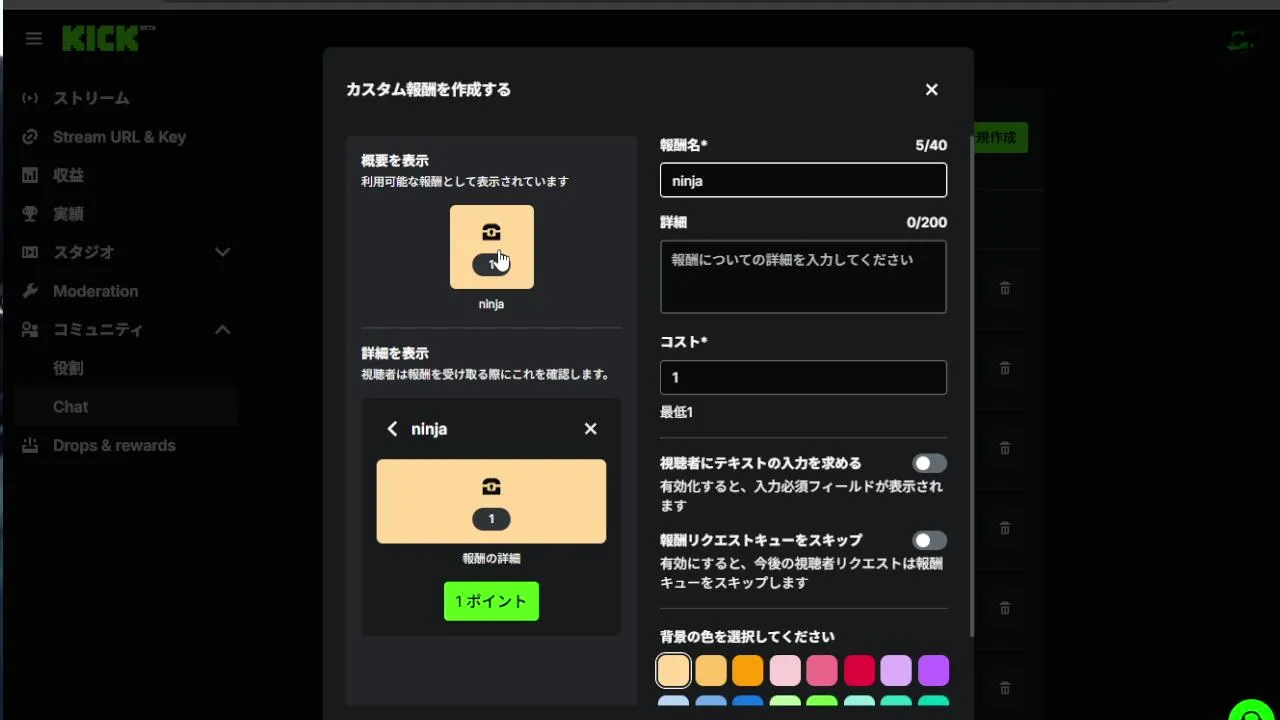Click the 5/40 character counter
This screenshot has width=1280, height=720.
[x=931, y=145]
